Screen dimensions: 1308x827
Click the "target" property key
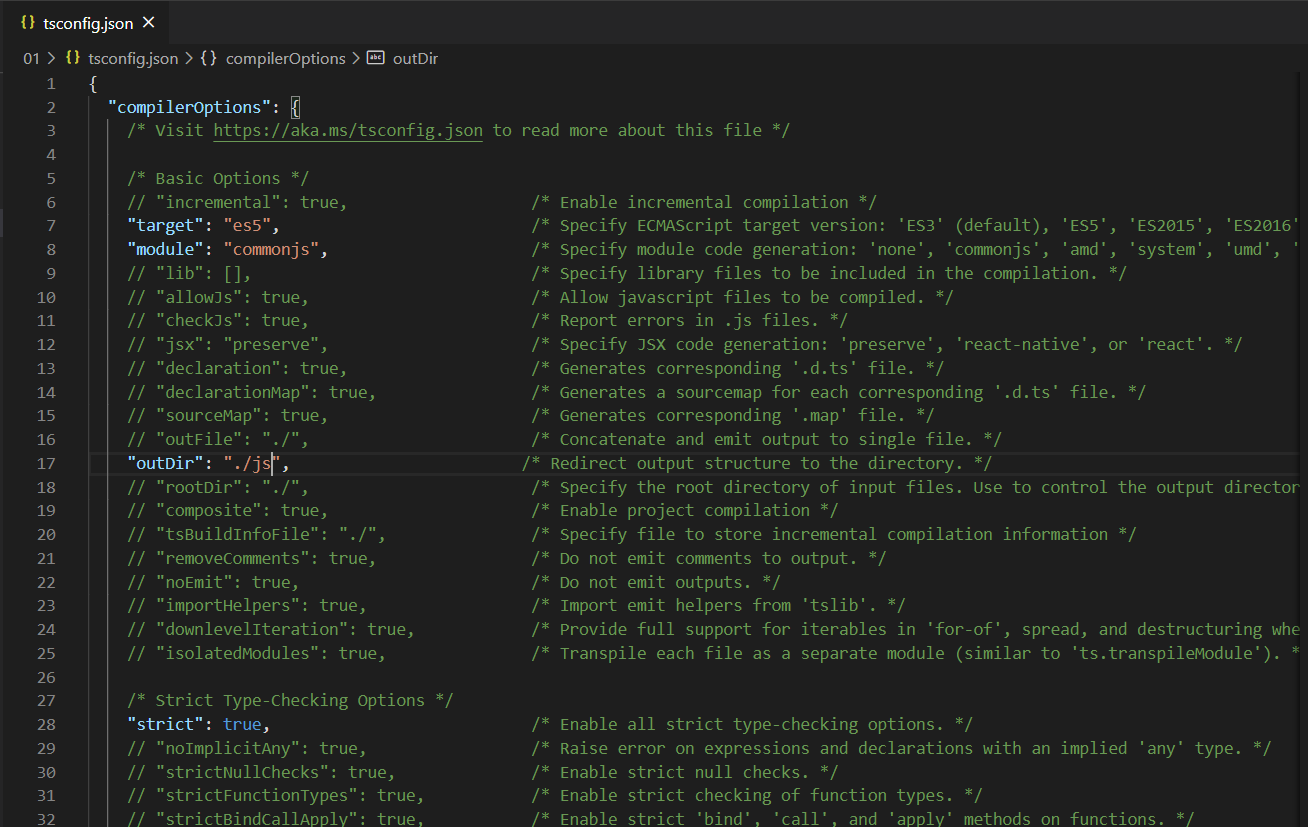165,226
